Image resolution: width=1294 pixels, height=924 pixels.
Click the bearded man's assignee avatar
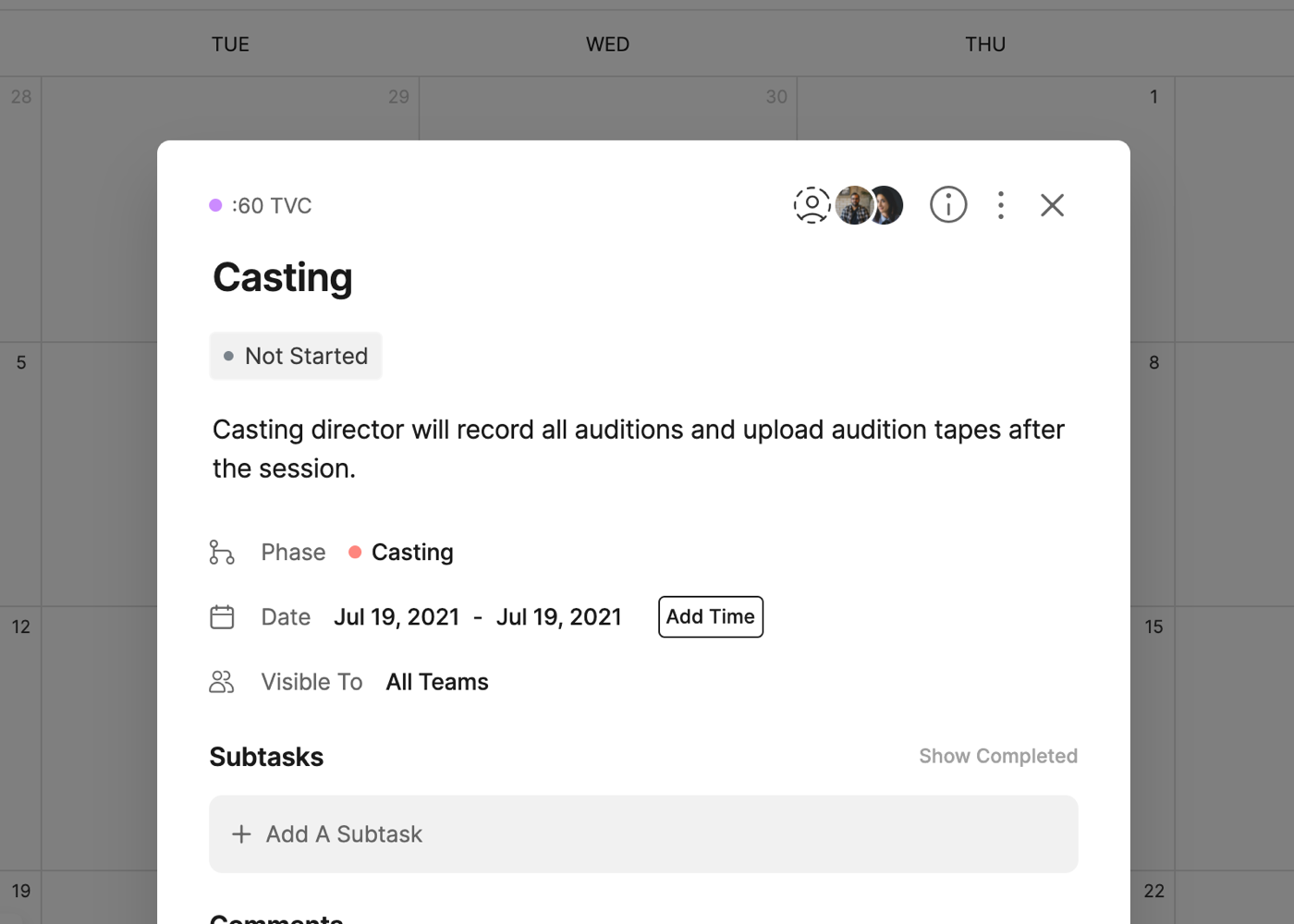pyautogui.click(x=853, y=205)
